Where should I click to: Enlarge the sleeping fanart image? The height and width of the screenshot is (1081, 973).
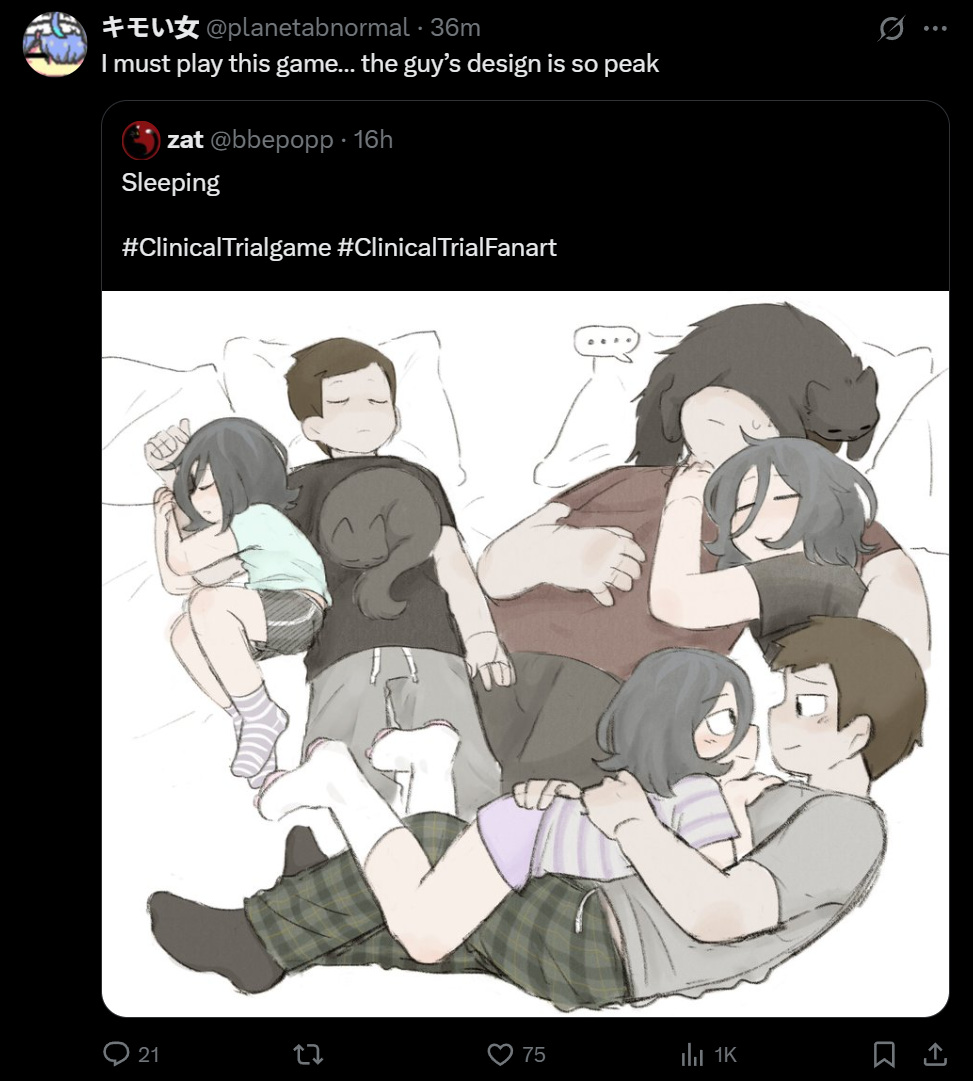[525, 654]
